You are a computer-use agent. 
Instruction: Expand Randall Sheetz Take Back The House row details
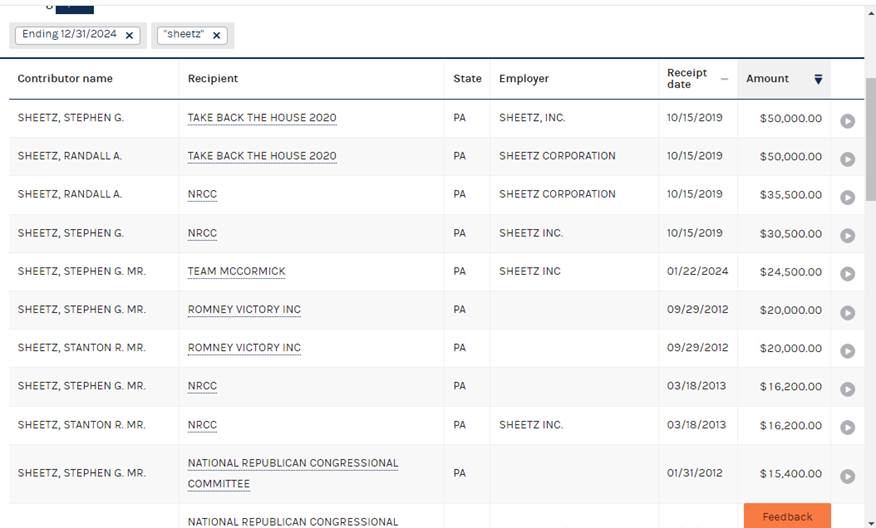point(847,159)
